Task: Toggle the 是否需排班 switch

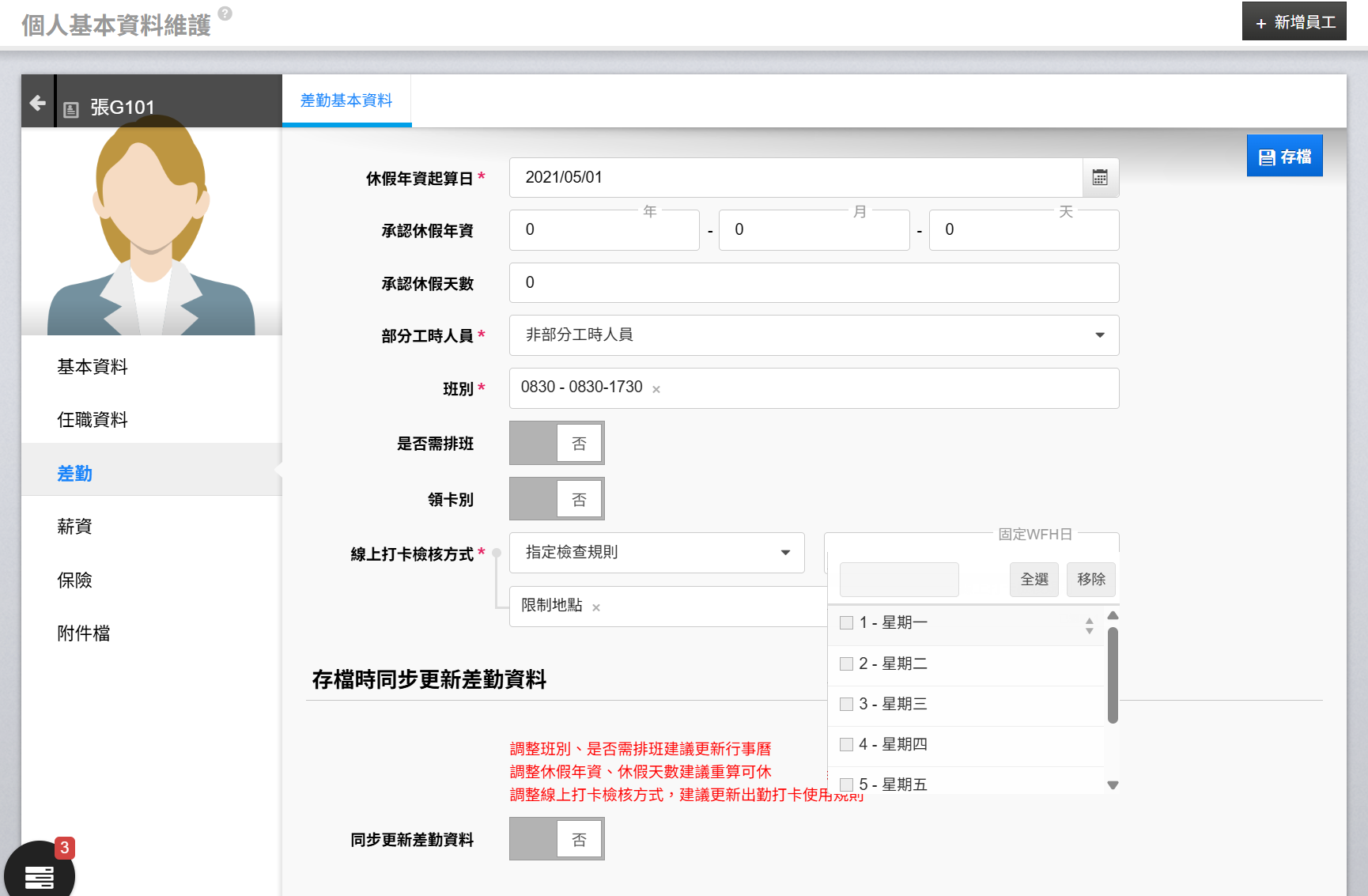Action: pyautogui.click(x=557, y=443)
